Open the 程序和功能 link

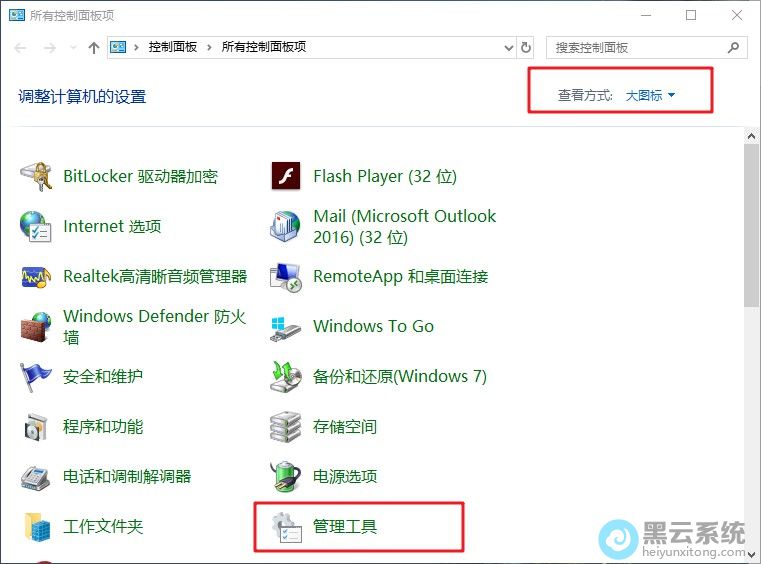pyautogui.click(x=103, y=427)
